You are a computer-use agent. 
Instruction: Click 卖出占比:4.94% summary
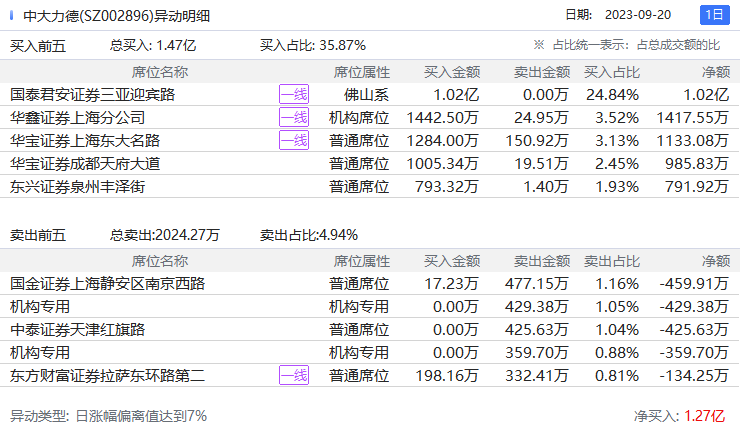[x=309, y=235]
